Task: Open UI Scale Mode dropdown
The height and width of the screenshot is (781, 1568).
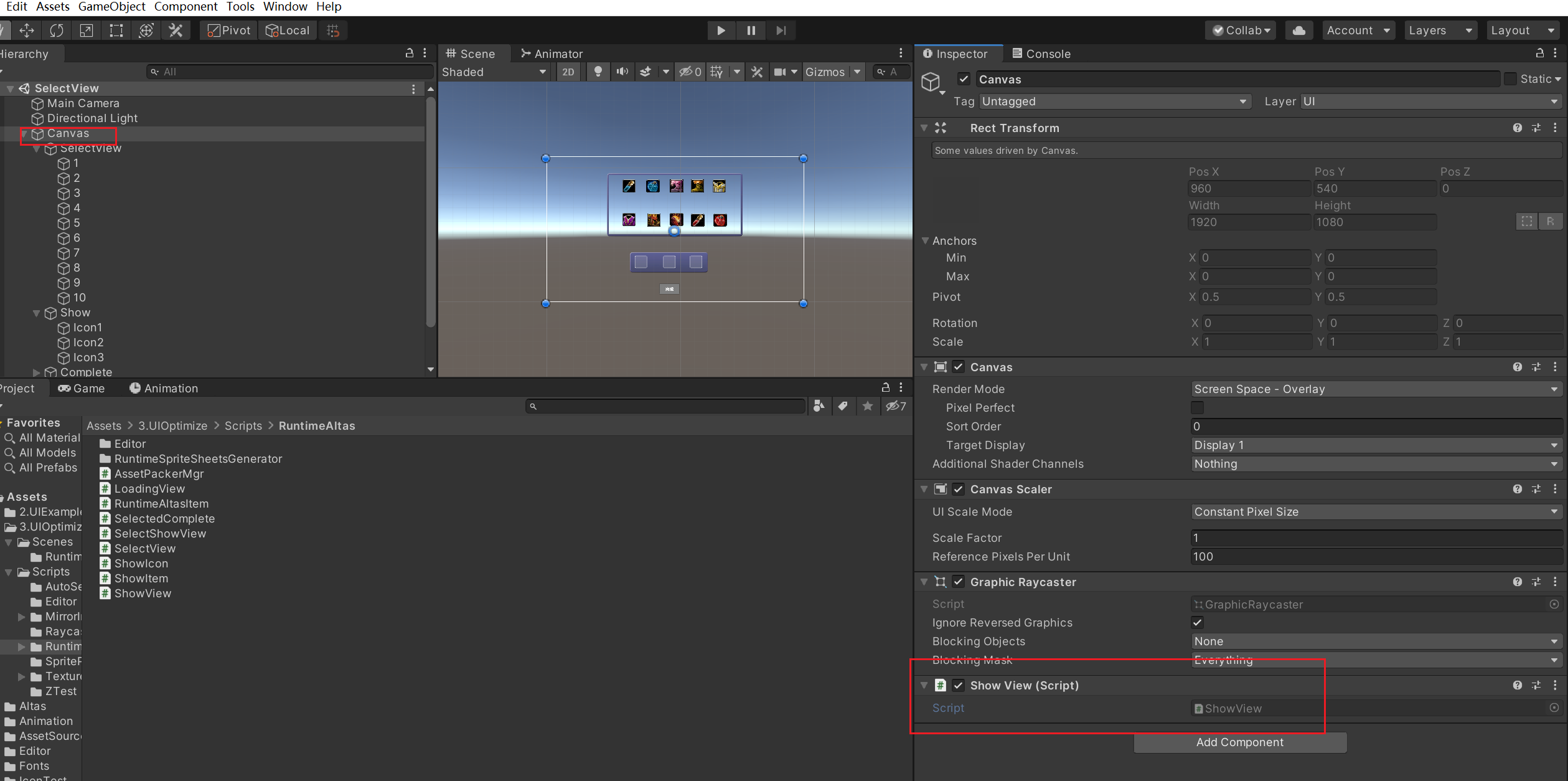Action: click(1376, 511)
